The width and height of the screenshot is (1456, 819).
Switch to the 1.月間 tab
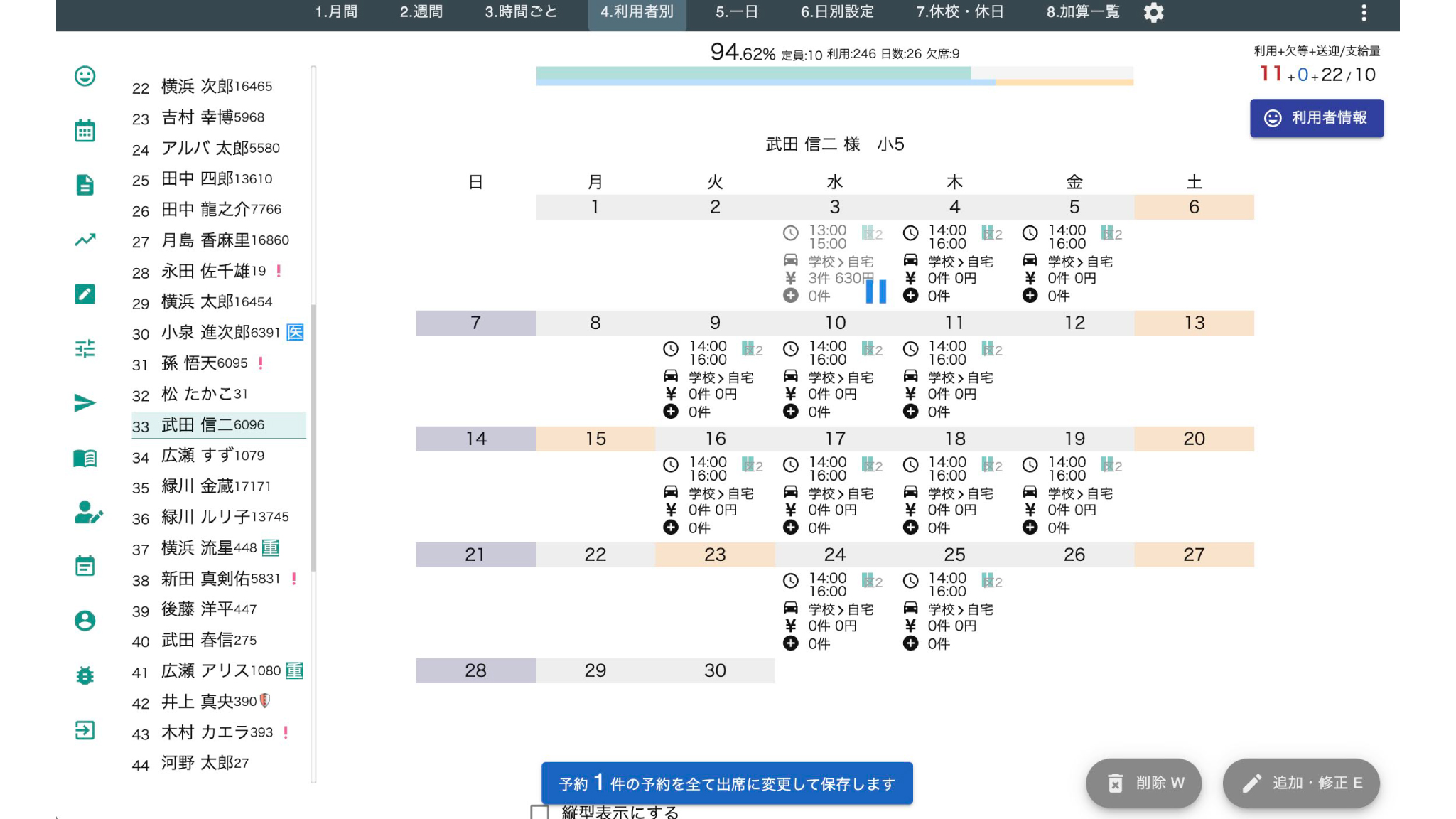336,12
